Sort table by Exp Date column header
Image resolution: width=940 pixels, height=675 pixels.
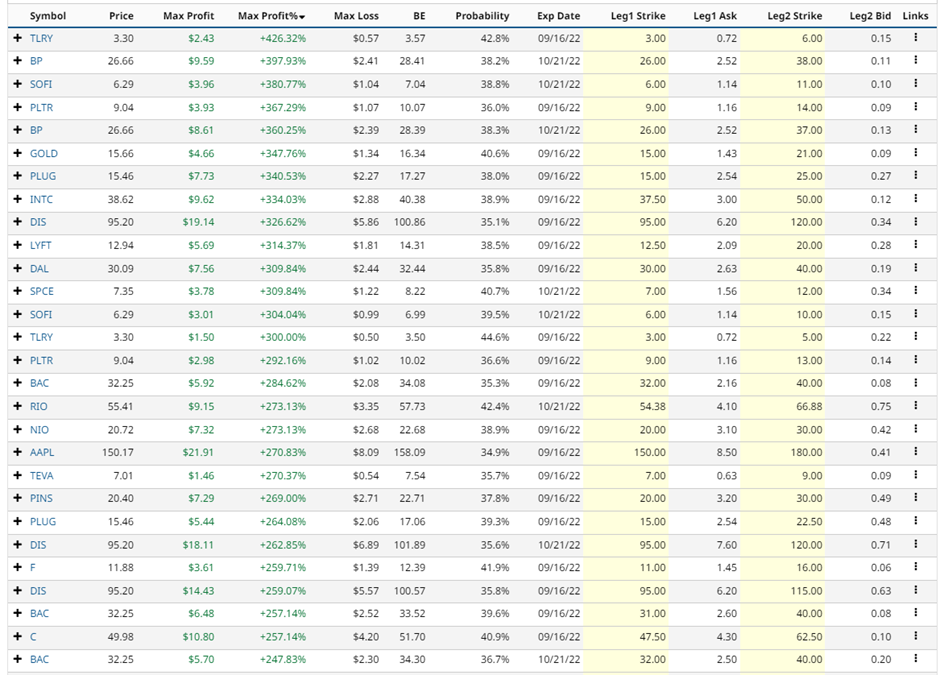tap(558, 16)
